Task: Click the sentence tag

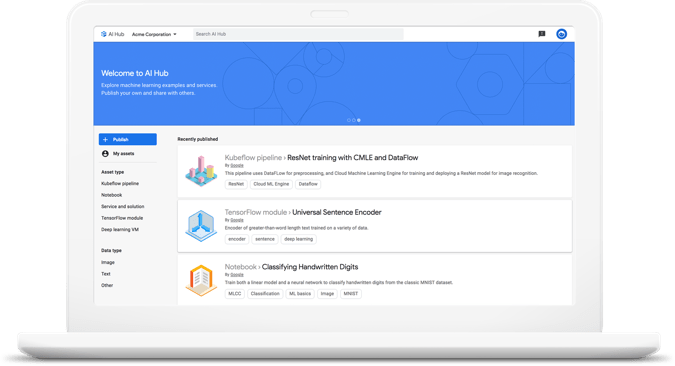Action: click(265, 239)
